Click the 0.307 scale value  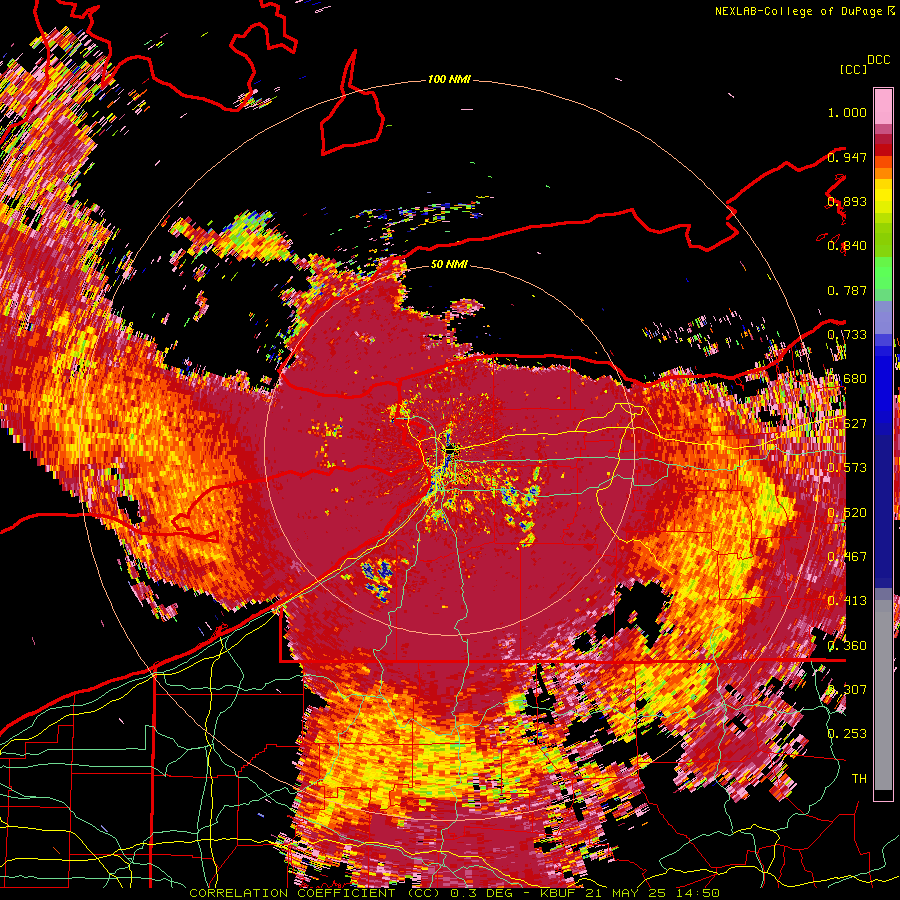coord(847,690)
